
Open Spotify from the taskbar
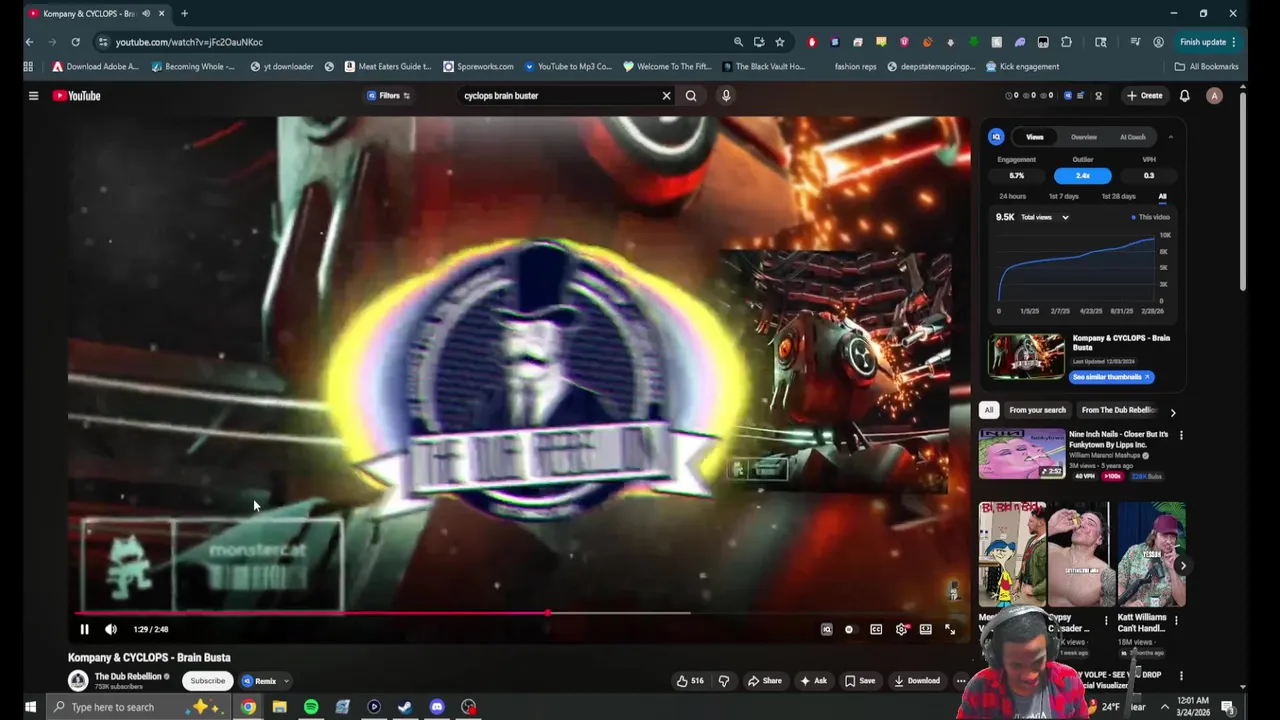pyautogui.click(x=311, y=707)
